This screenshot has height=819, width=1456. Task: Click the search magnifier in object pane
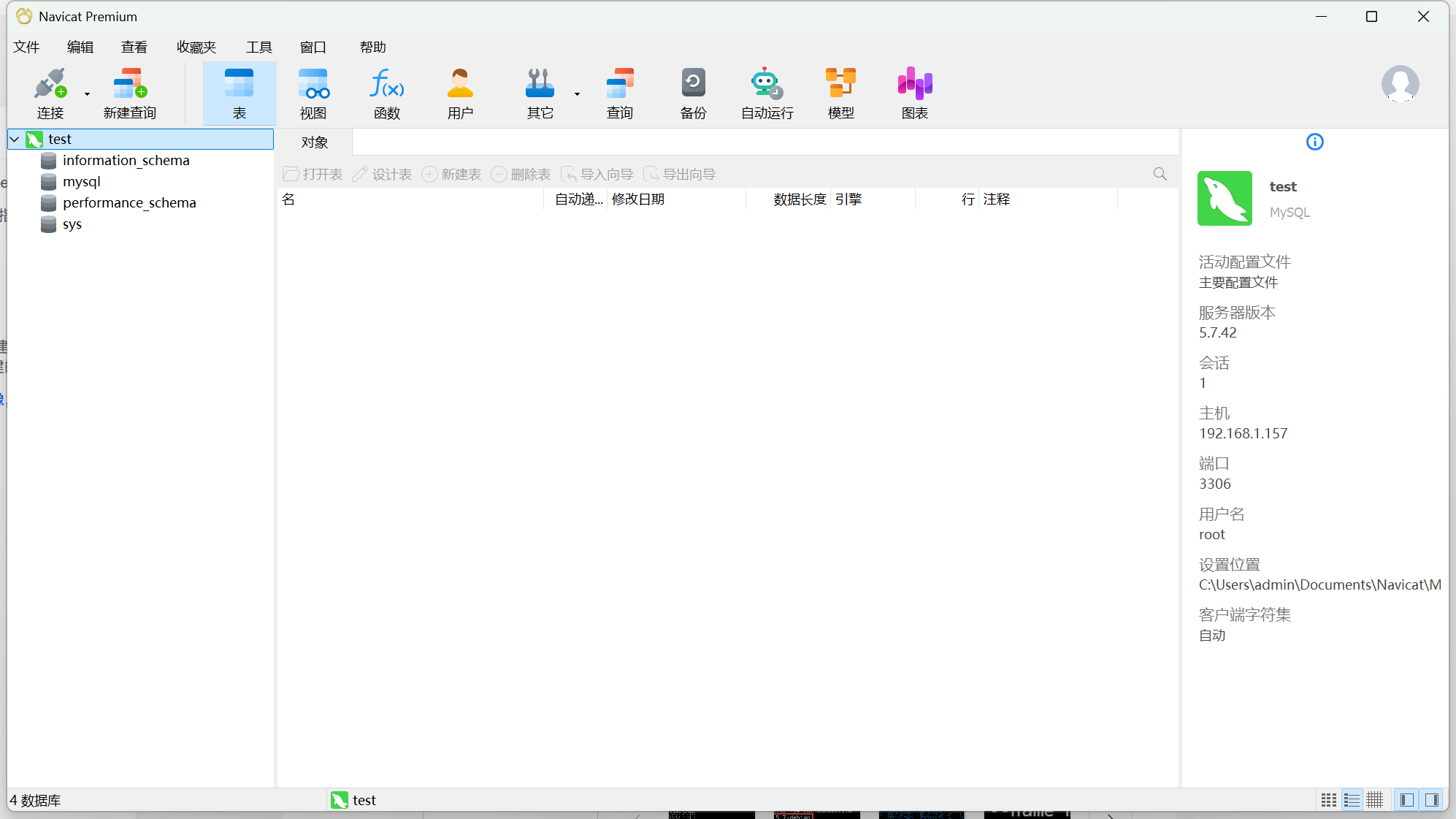click(x=1160, y=174)
